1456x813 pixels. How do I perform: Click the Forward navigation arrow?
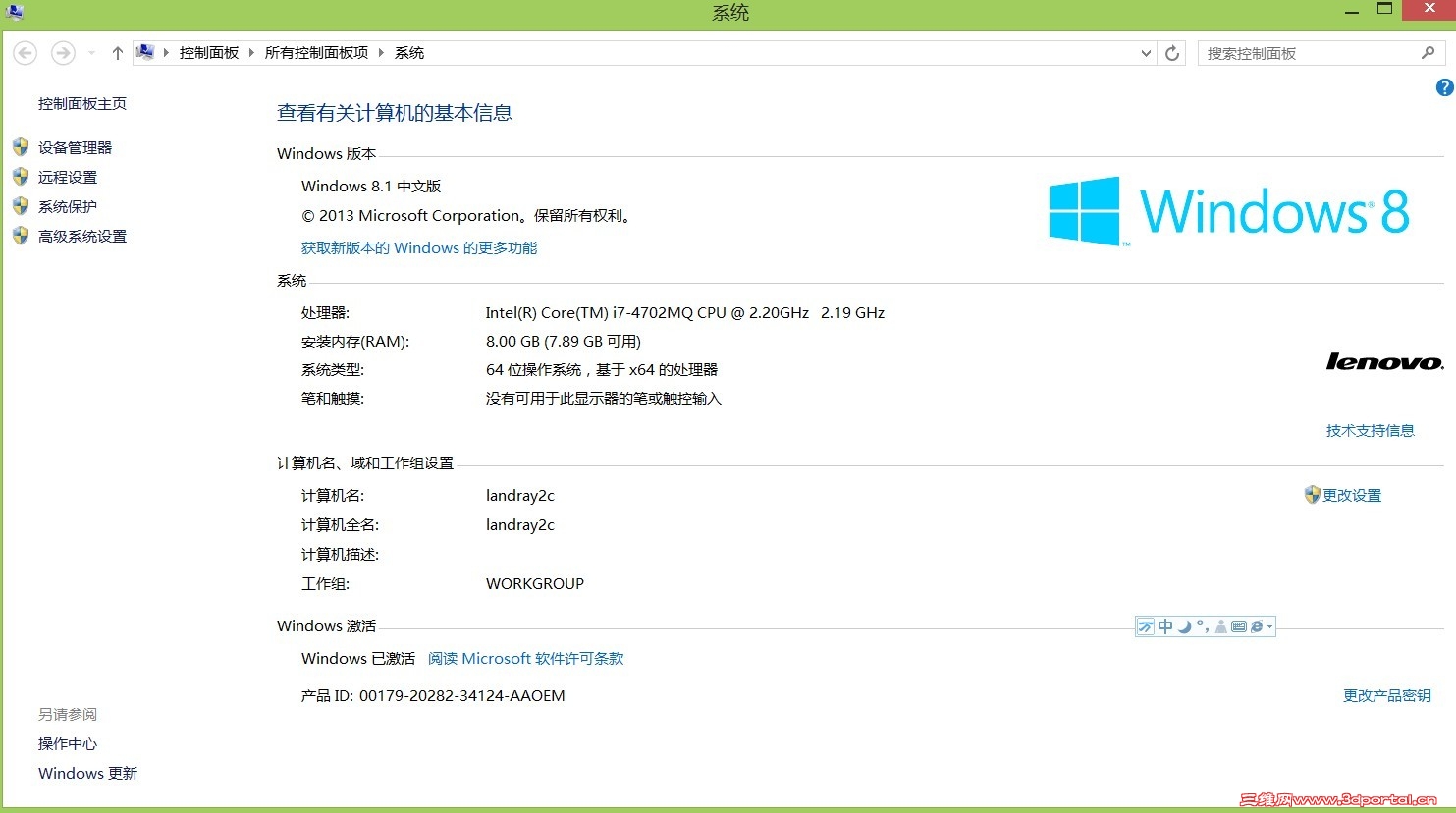[x=63, y=53]
